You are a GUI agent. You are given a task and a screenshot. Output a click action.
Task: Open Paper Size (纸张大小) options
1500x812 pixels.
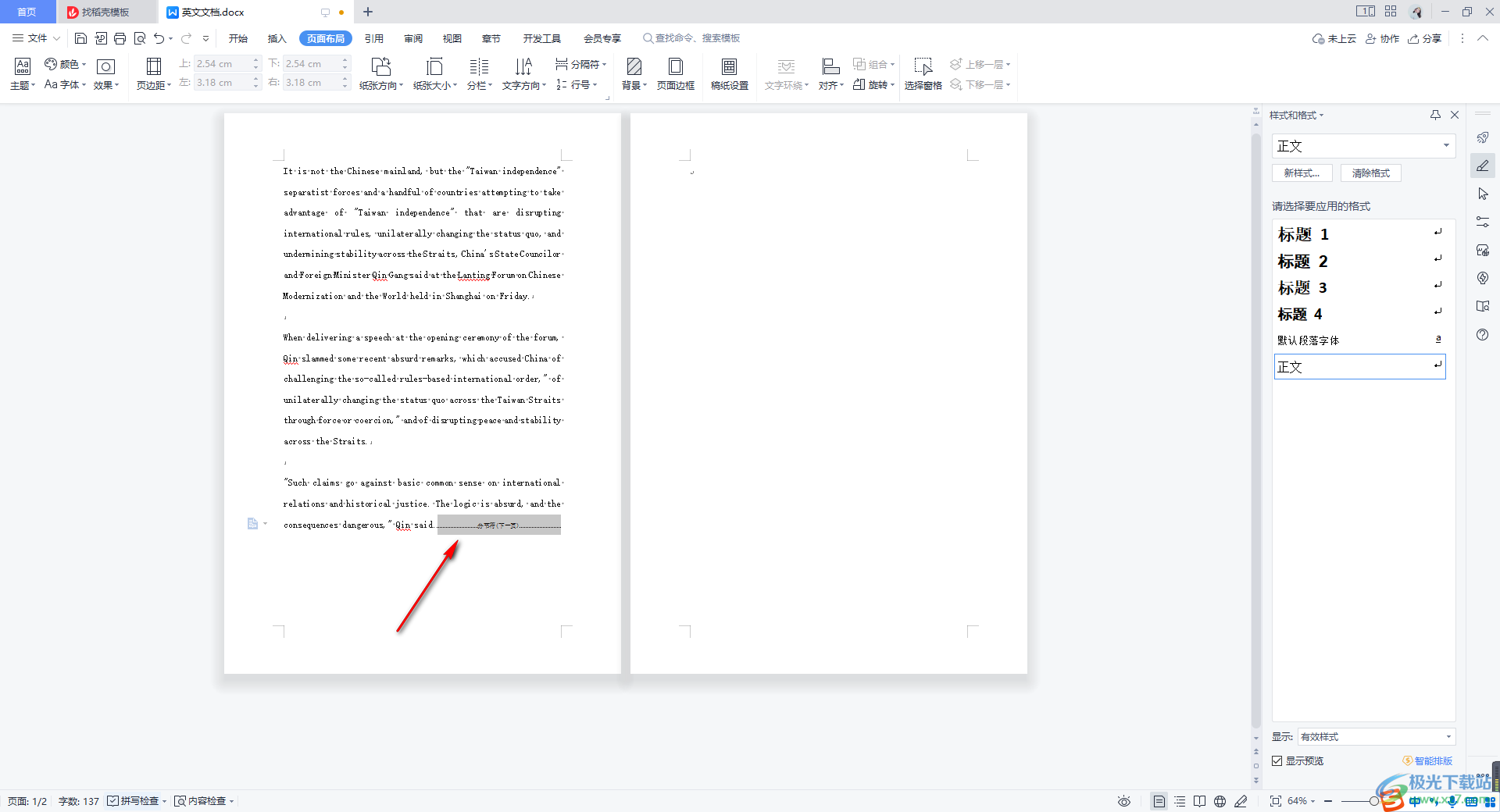[435, 74]
